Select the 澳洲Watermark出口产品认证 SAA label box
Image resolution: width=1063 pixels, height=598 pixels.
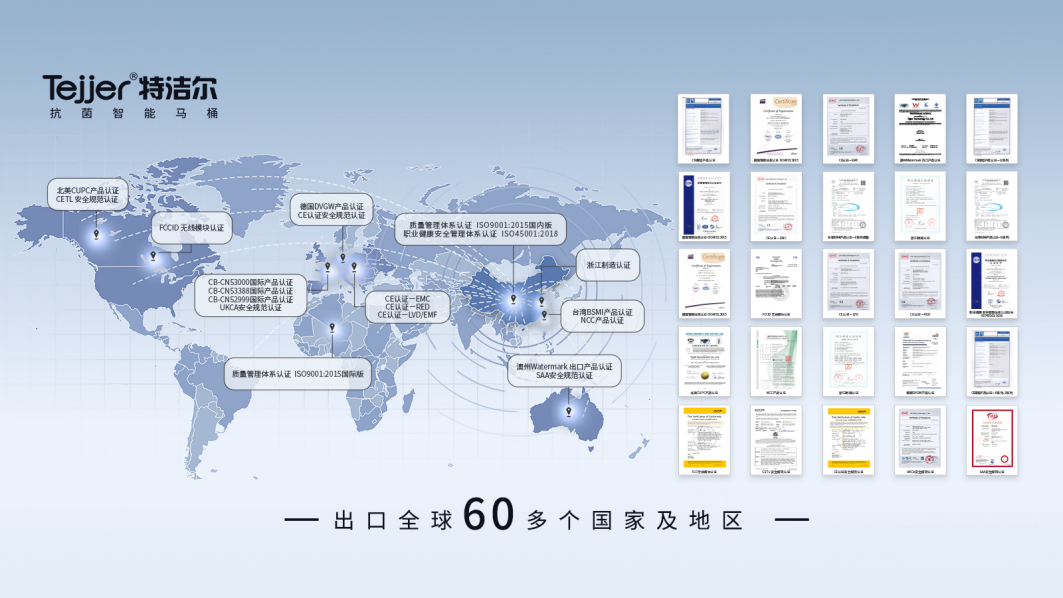564,371
